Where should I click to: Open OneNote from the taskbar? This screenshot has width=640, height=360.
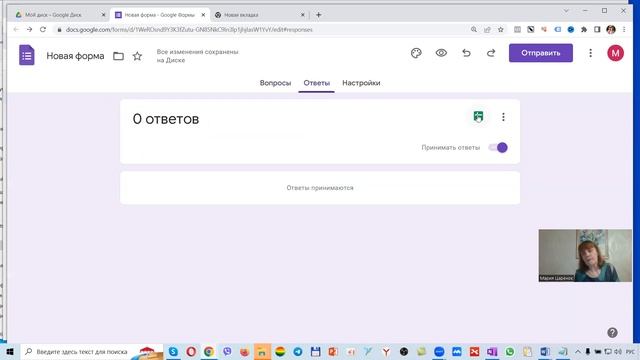click(492, 351)
